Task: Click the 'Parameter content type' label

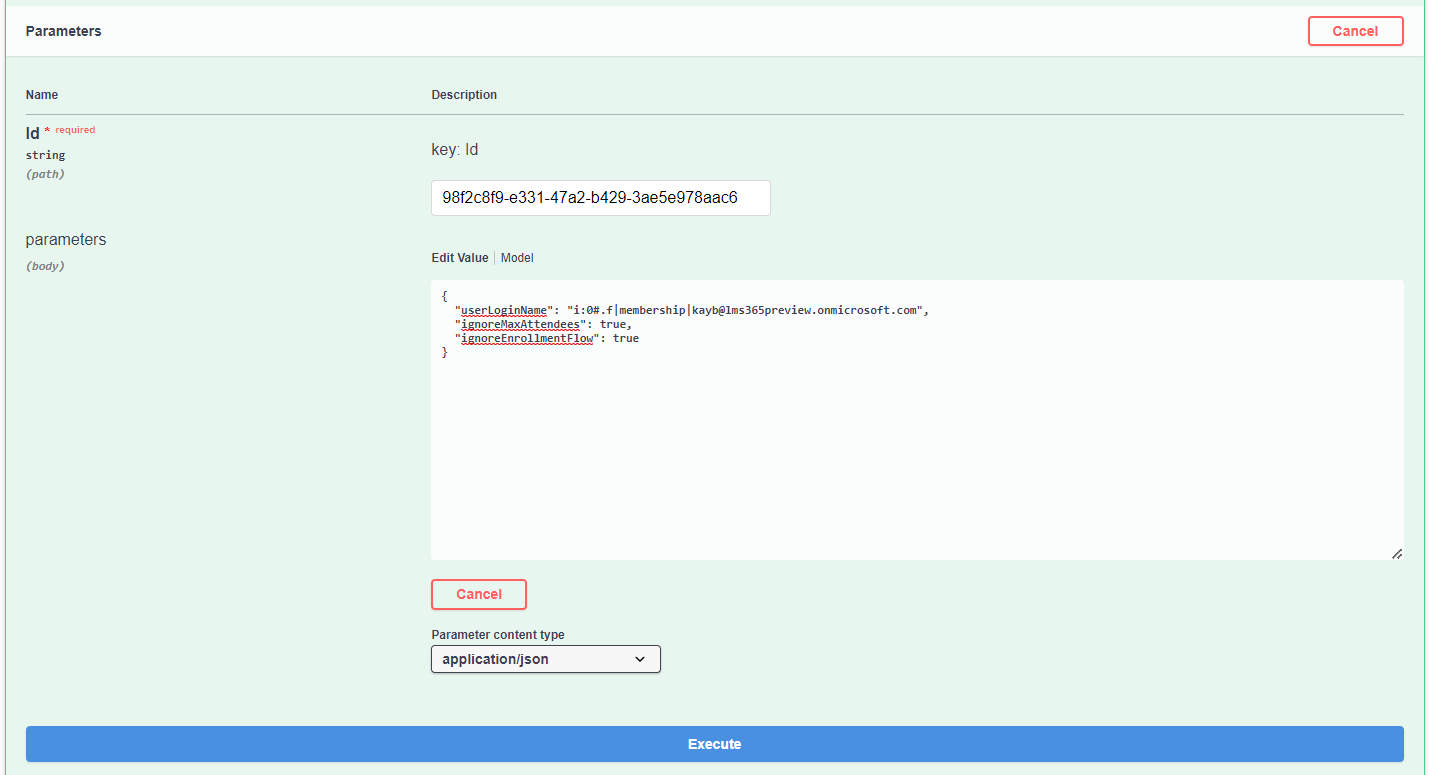Action: click(x=497, y=635)
